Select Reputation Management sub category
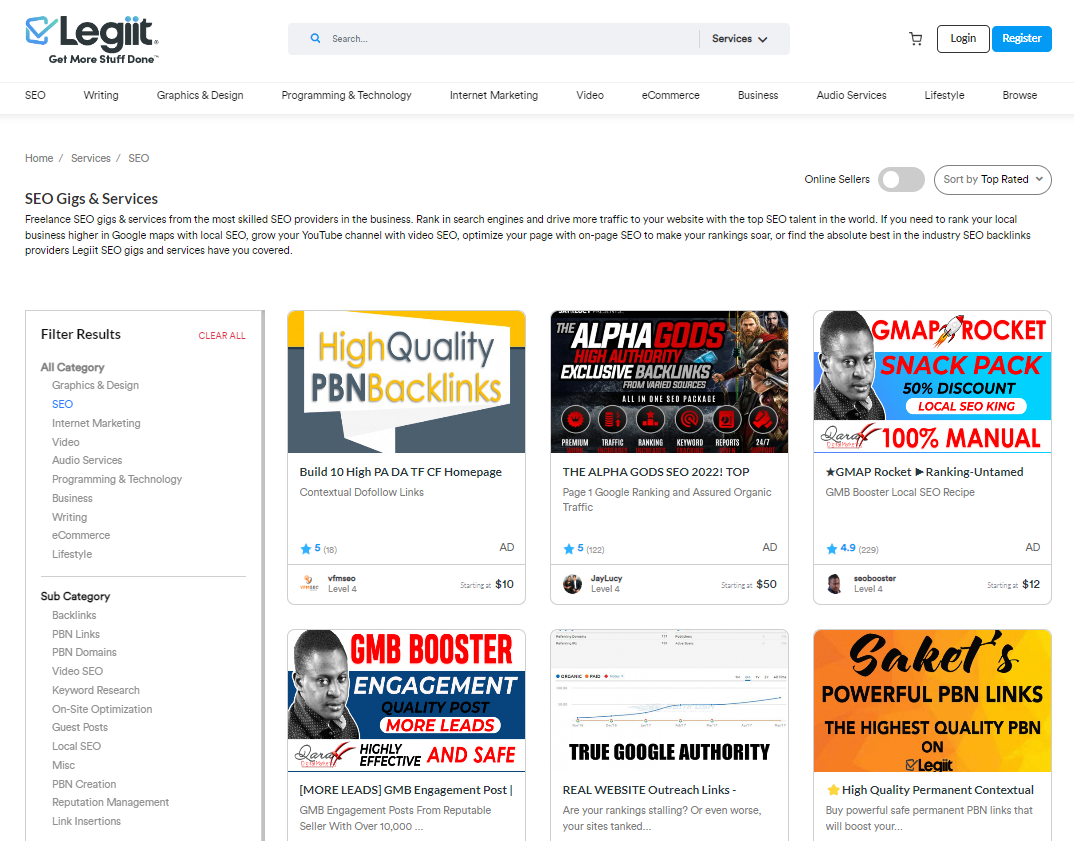Image resolution: width=1074 pixels, height=841 pixels. [110, 802]
